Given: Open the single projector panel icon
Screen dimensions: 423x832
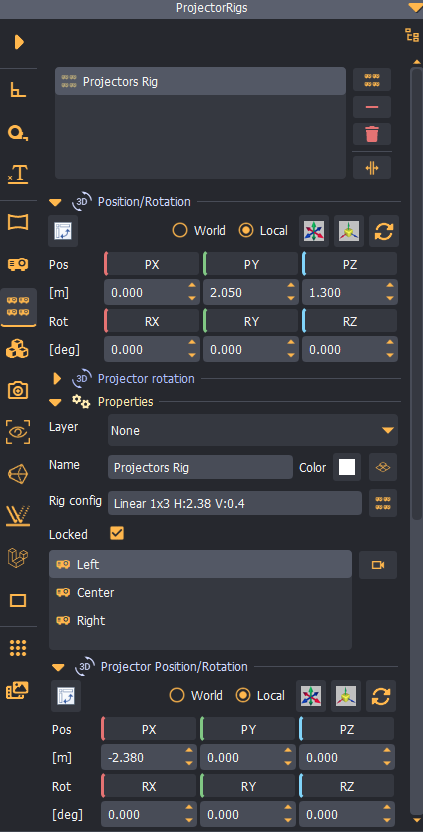Looking at the screenshot, I should pyautogui.click(x=19, y=264).
